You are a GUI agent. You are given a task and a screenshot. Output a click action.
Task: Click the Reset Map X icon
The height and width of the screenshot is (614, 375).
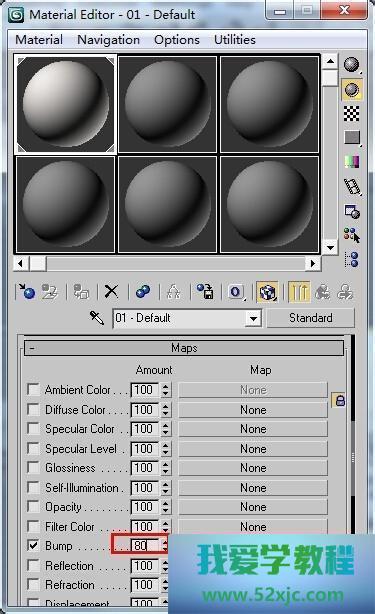(x=112, y=292)
